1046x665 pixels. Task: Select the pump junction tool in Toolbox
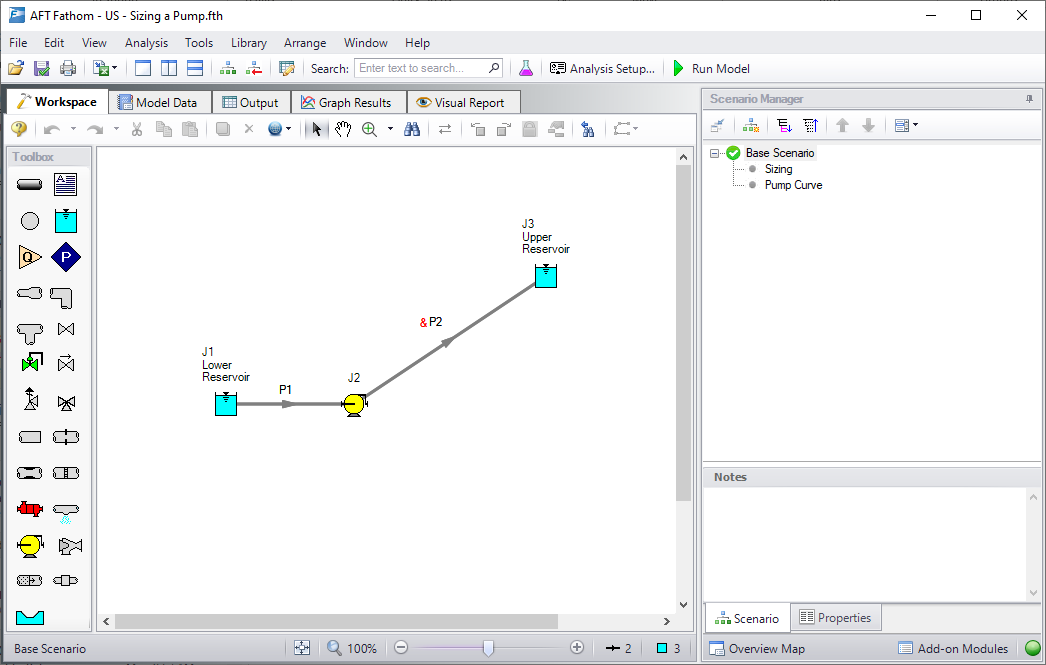tap(30, 545)
